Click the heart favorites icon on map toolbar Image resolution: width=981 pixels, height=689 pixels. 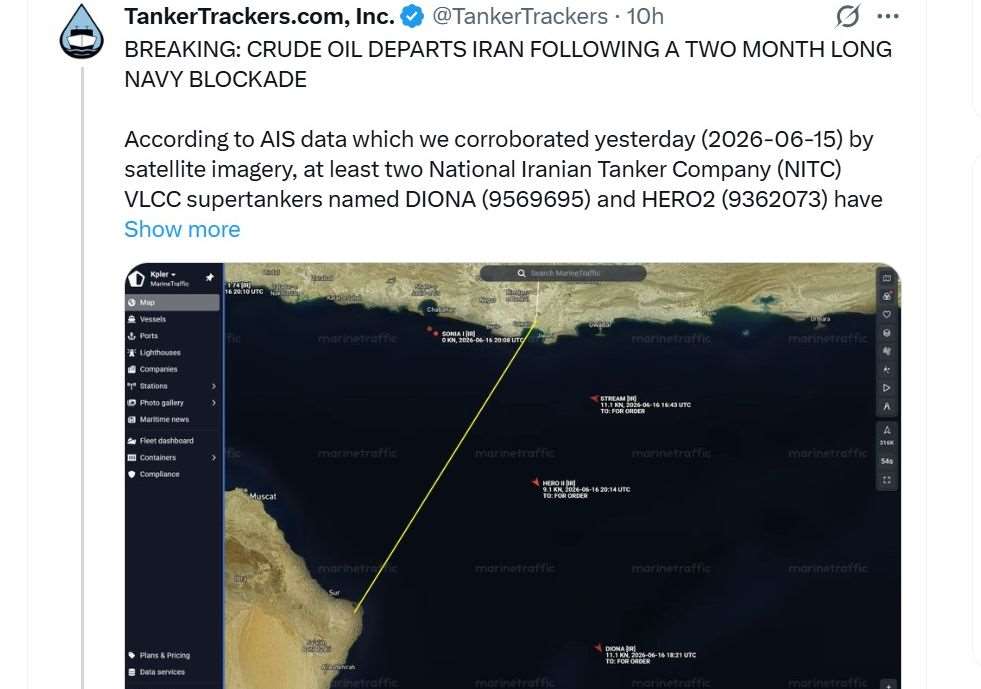click(x=887, y=314)
